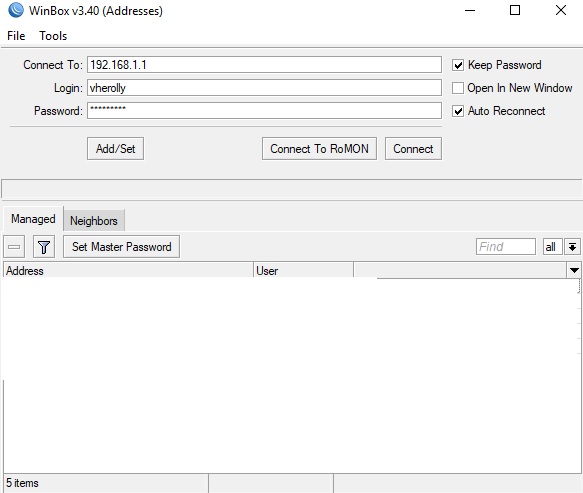
Task: Focus the Login input field
Action: [x=264, y=88]
